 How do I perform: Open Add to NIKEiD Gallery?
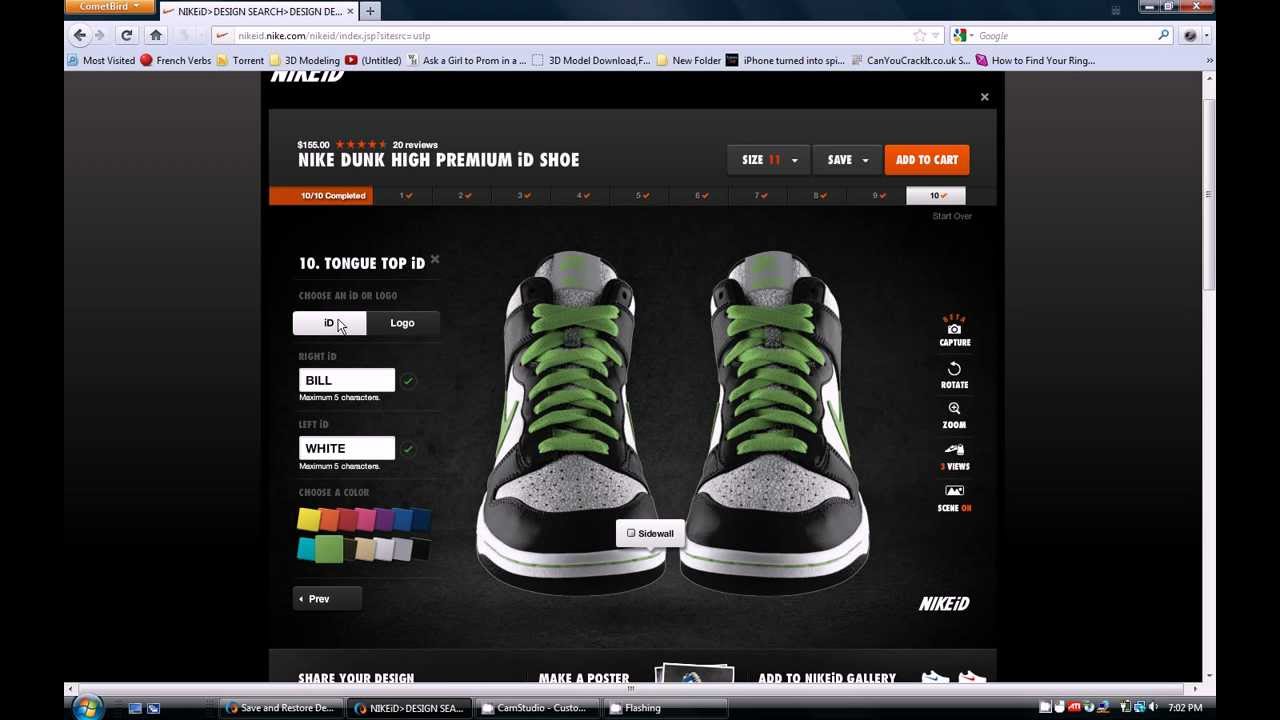pos(827,678)
